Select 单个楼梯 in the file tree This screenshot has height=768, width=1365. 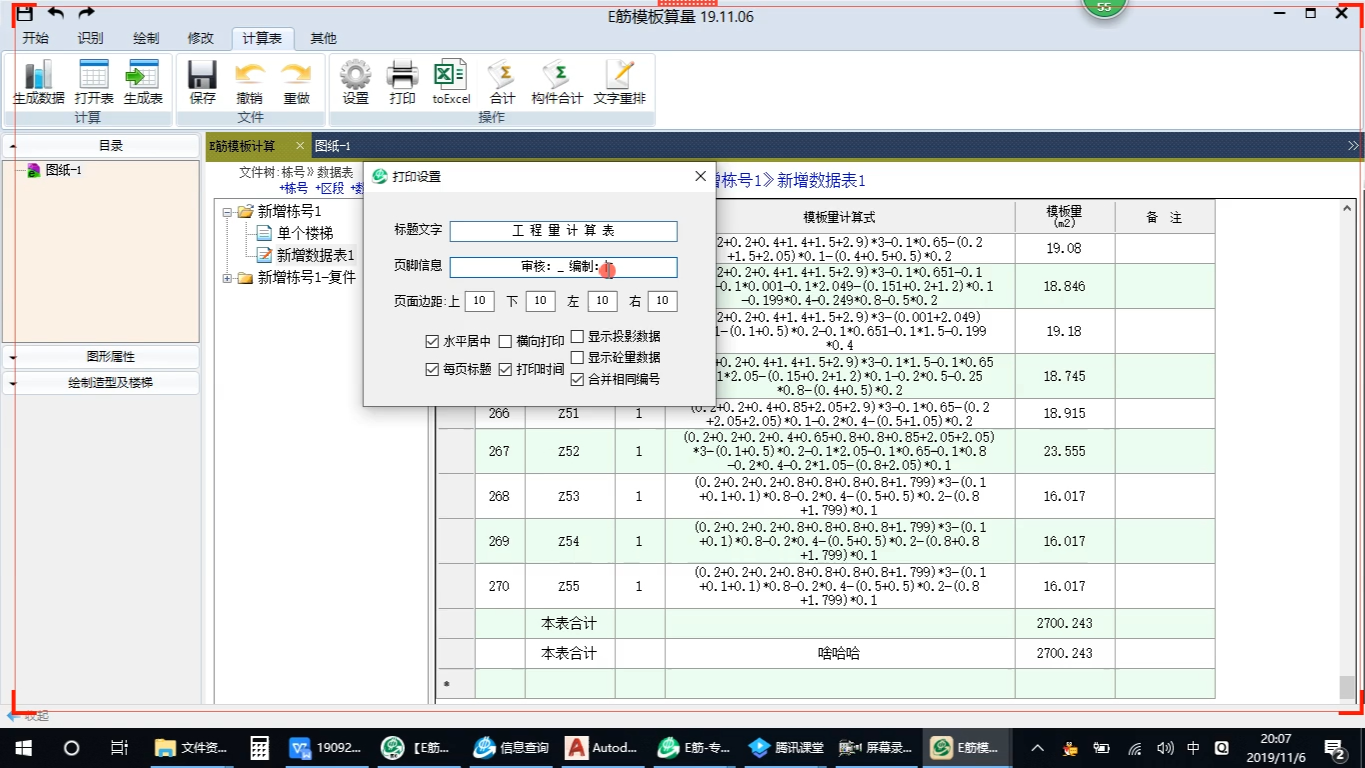click(x=305, y=233)
